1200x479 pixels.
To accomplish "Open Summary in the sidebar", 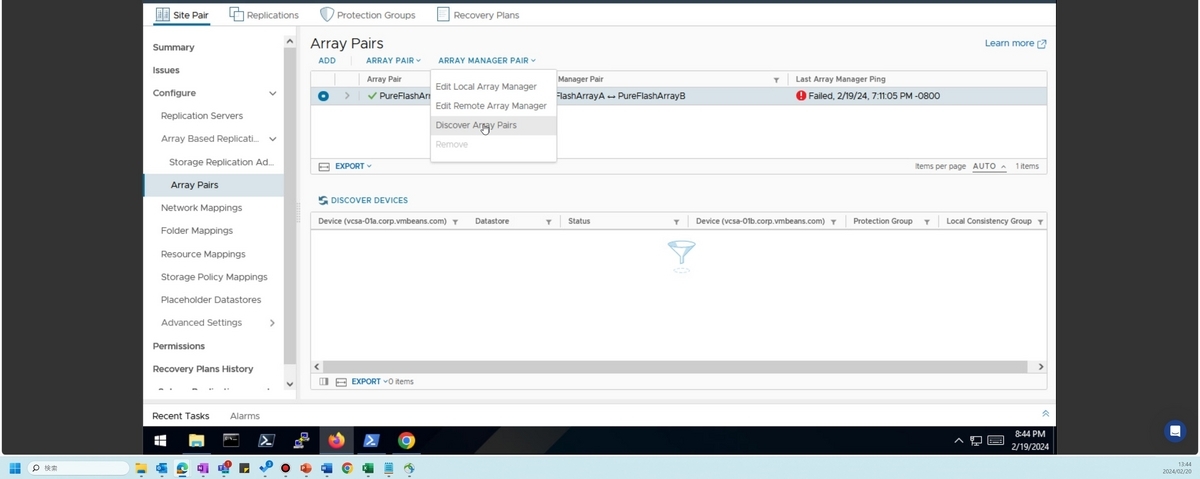I will tap(173, 48).
